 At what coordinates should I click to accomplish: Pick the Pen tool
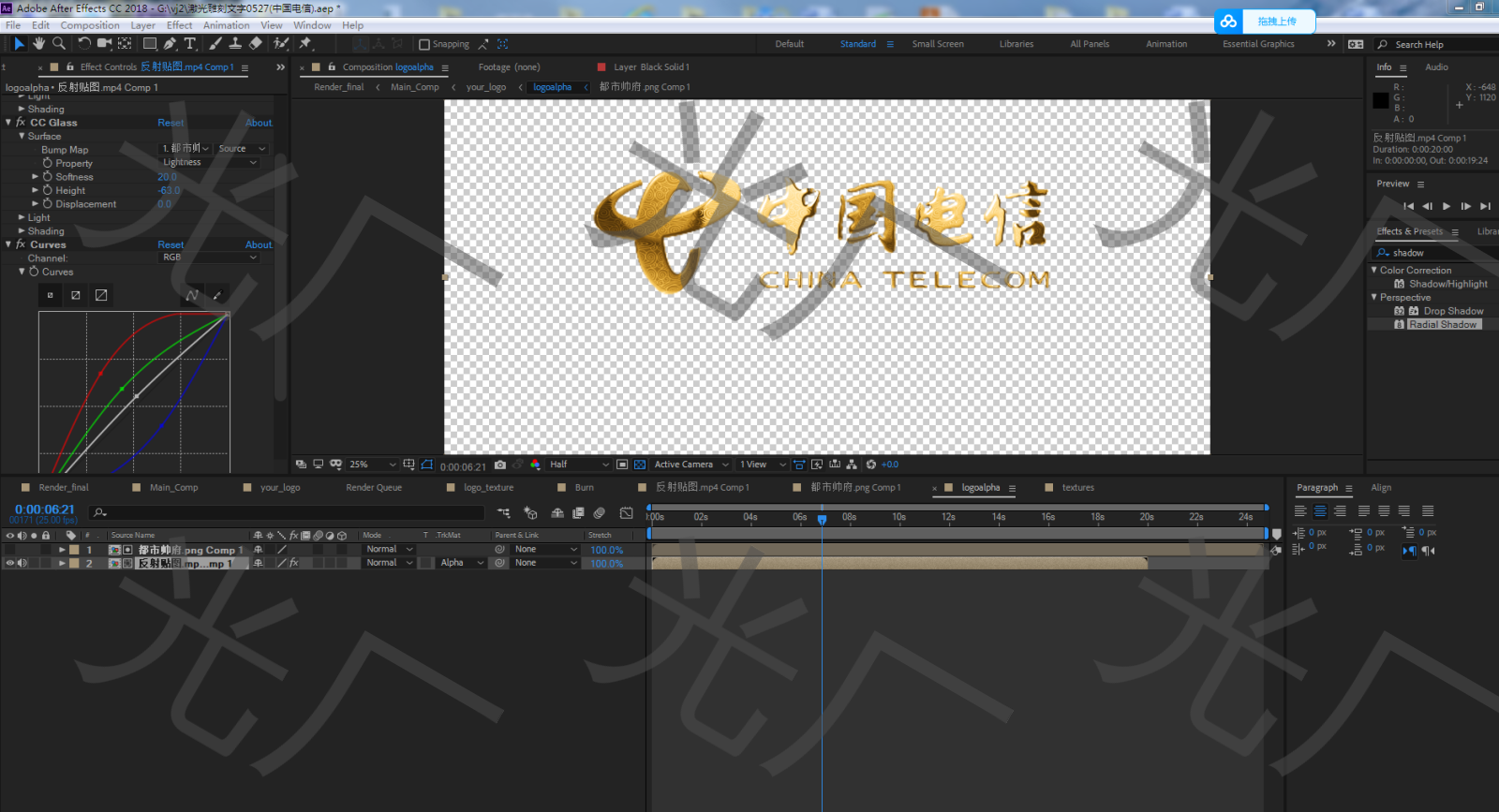pos(170,44)
